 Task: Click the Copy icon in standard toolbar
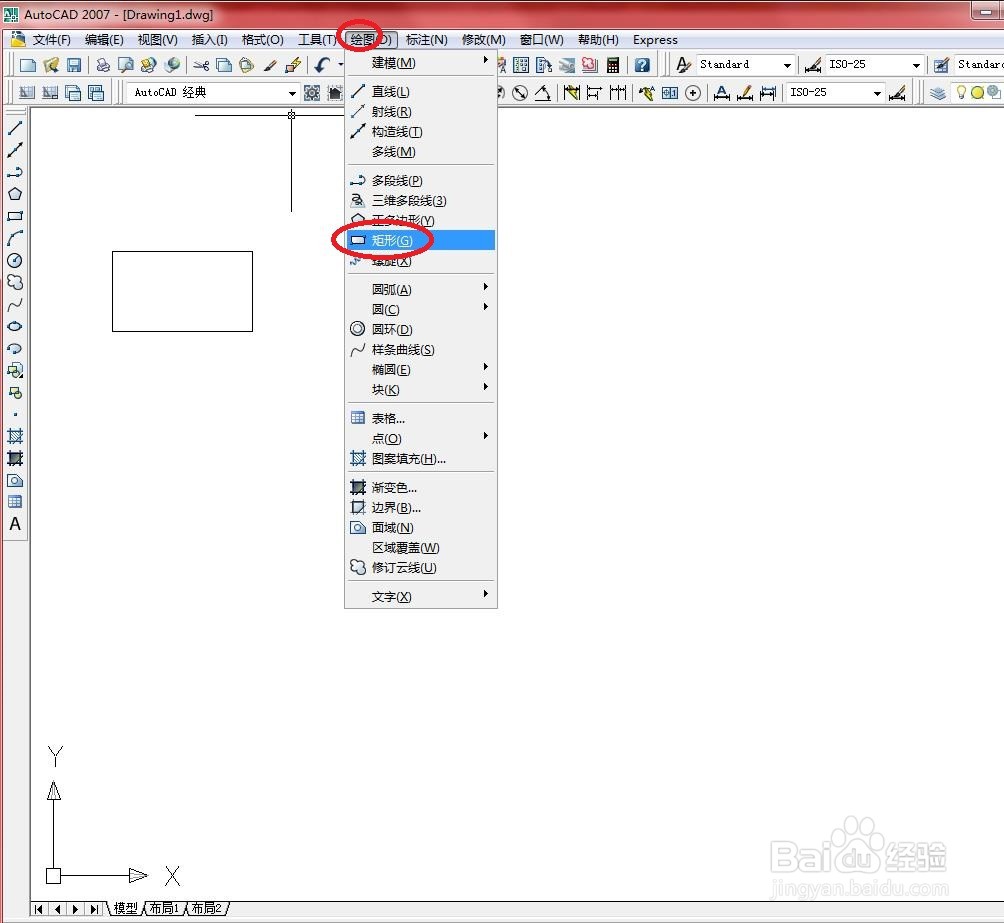[x=224, y=65]
